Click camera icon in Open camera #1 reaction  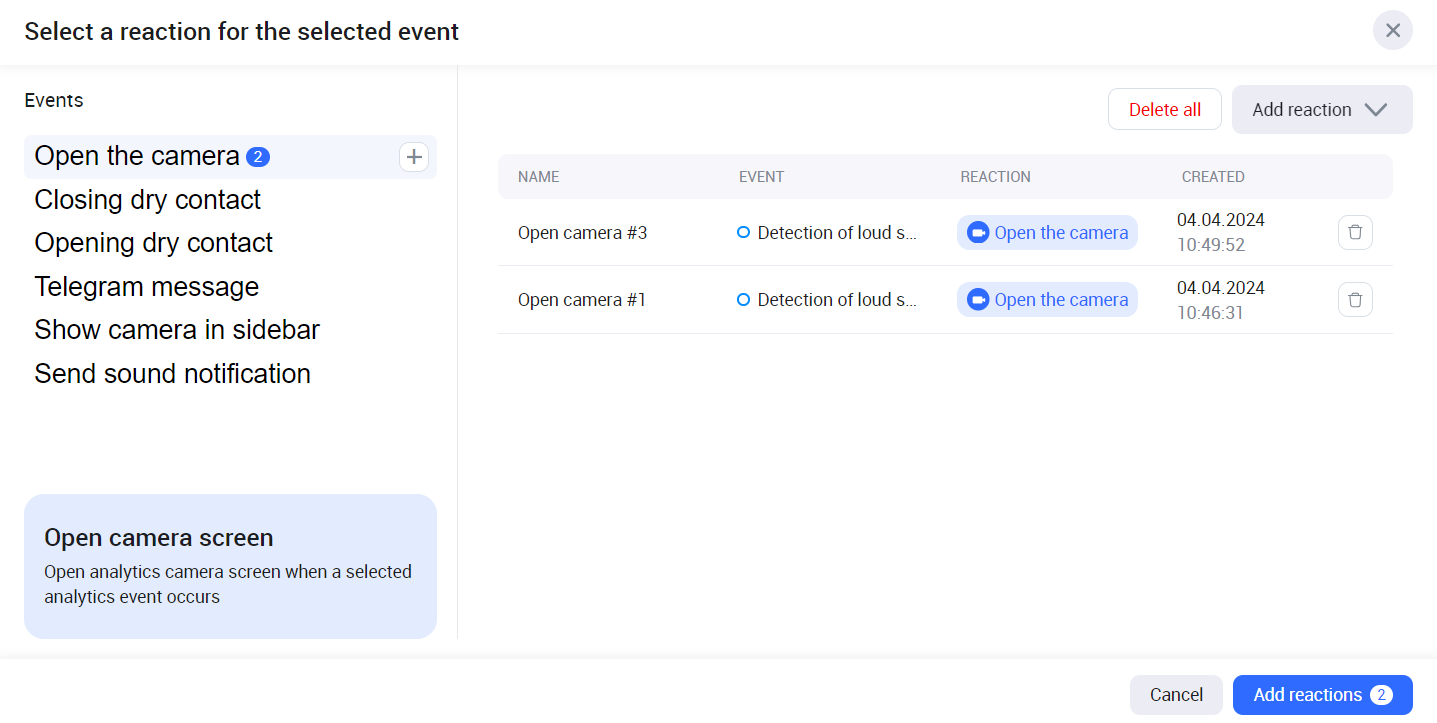pos(977,300)
